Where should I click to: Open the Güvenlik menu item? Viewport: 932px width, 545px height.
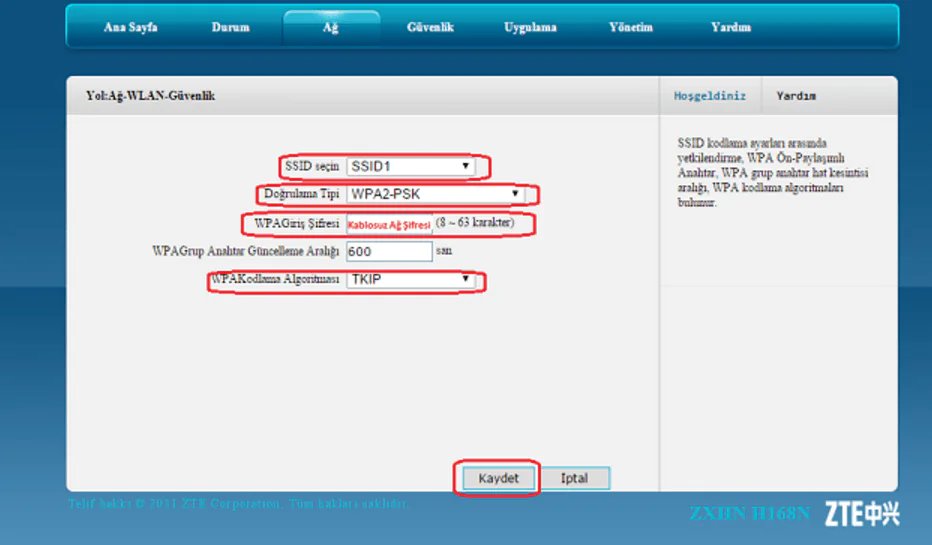pyautogui.click(x=430, y=27)
